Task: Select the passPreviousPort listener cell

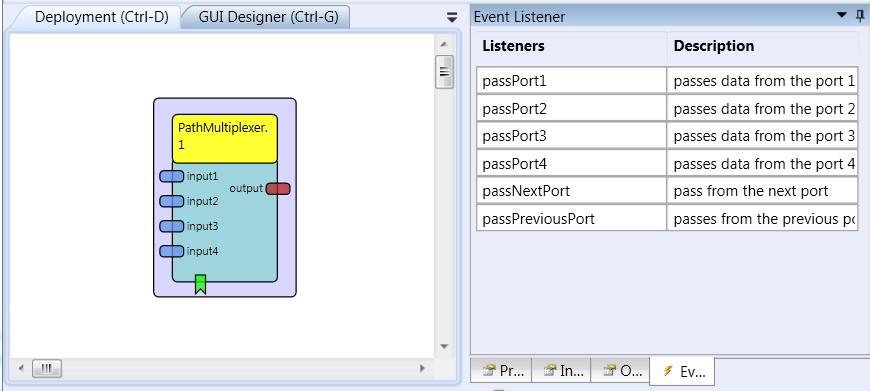Action: [571, 219]
